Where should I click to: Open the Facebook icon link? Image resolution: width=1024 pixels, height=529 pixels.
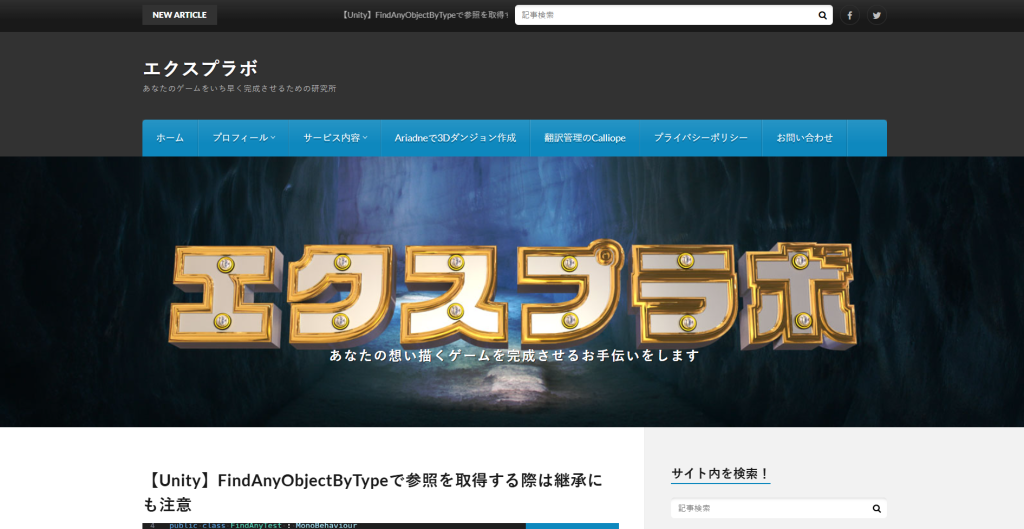point(849,15)
